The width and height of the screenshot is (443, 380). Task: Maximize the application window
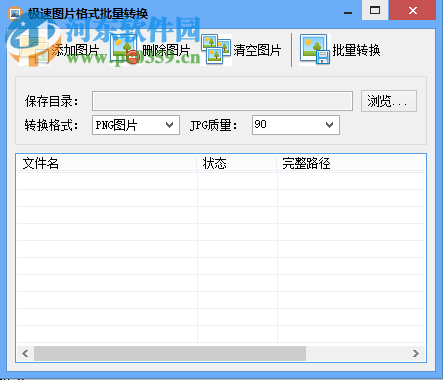(375, 11)
